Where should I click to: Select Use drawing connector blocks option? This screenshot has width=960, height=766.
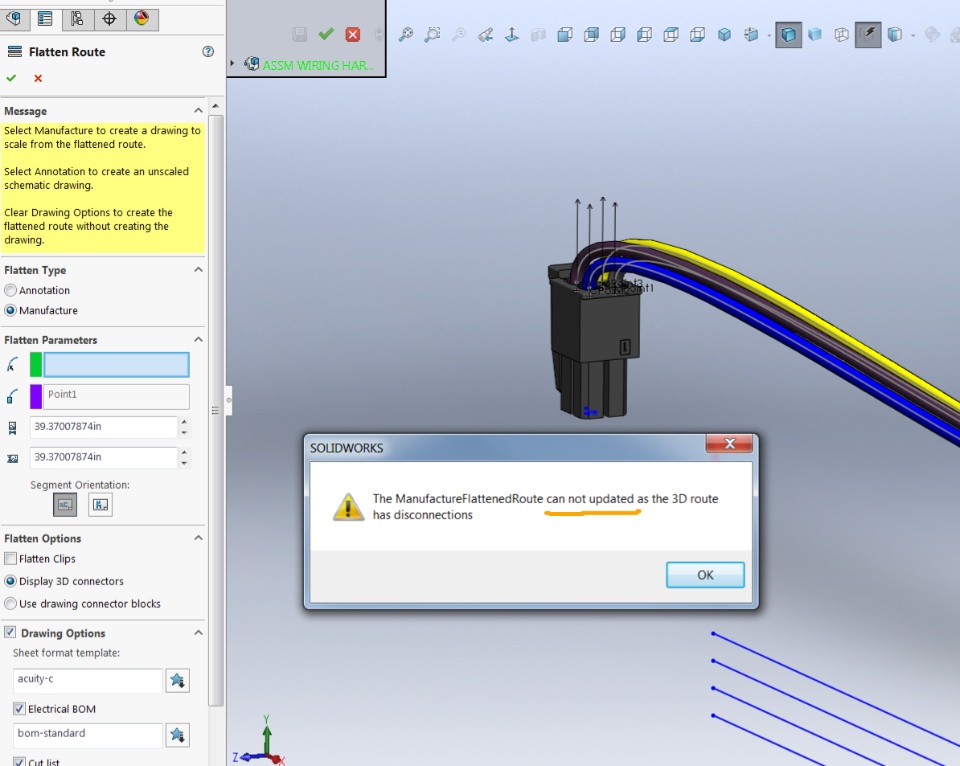10,604
